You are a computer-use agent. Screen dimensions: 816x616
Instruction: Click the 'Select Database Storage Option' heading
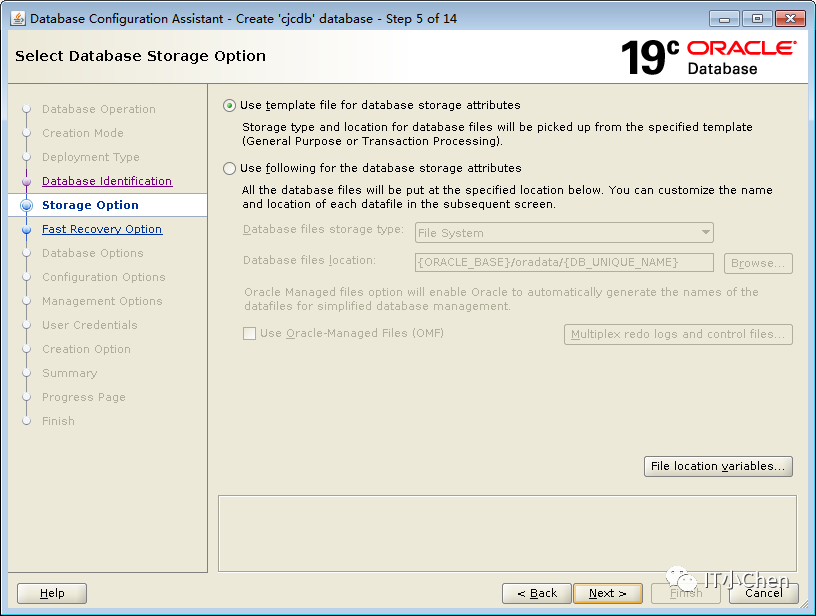click(x=141, y=56)
